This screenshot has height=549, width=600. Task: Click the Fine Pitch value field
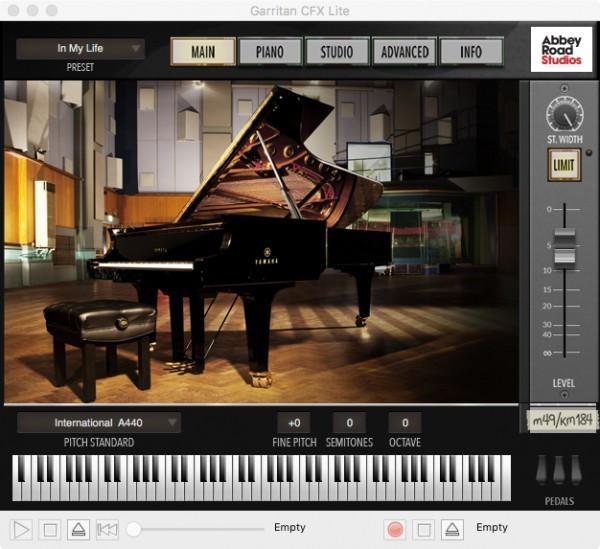click(x=294, y=423)
